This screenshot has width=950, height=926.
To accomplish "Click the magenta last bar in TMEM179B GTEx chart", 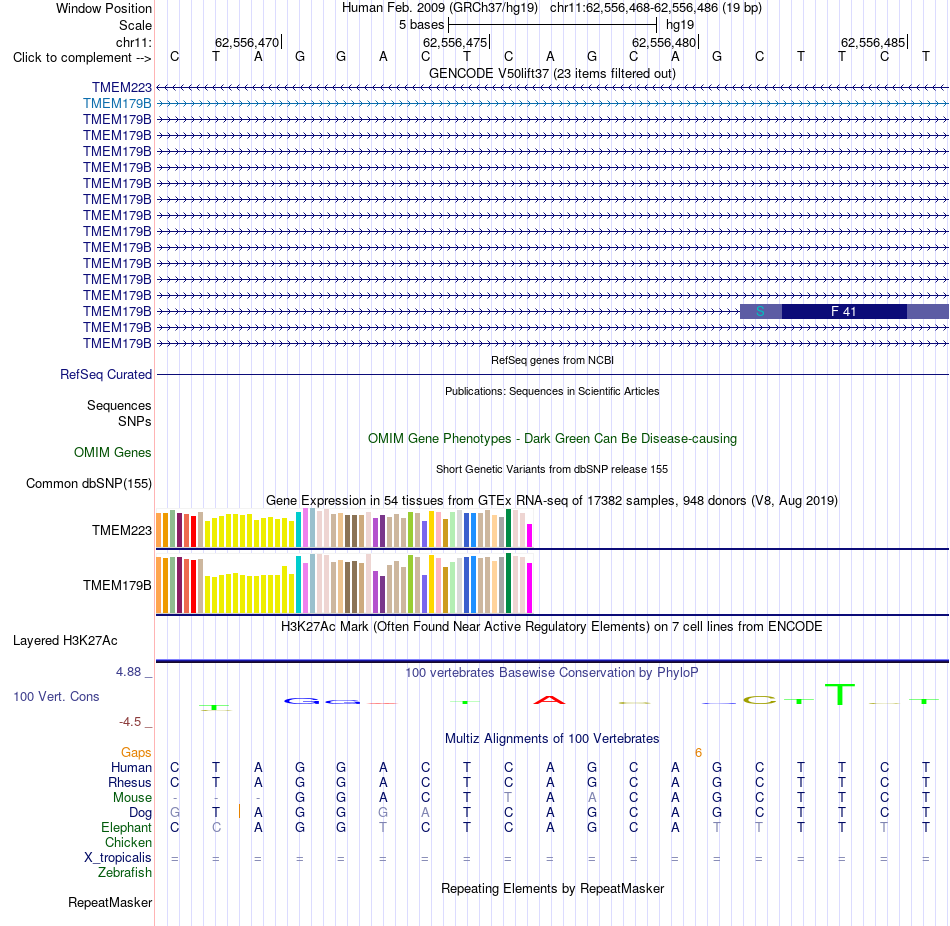I will (x=530, y=588).
